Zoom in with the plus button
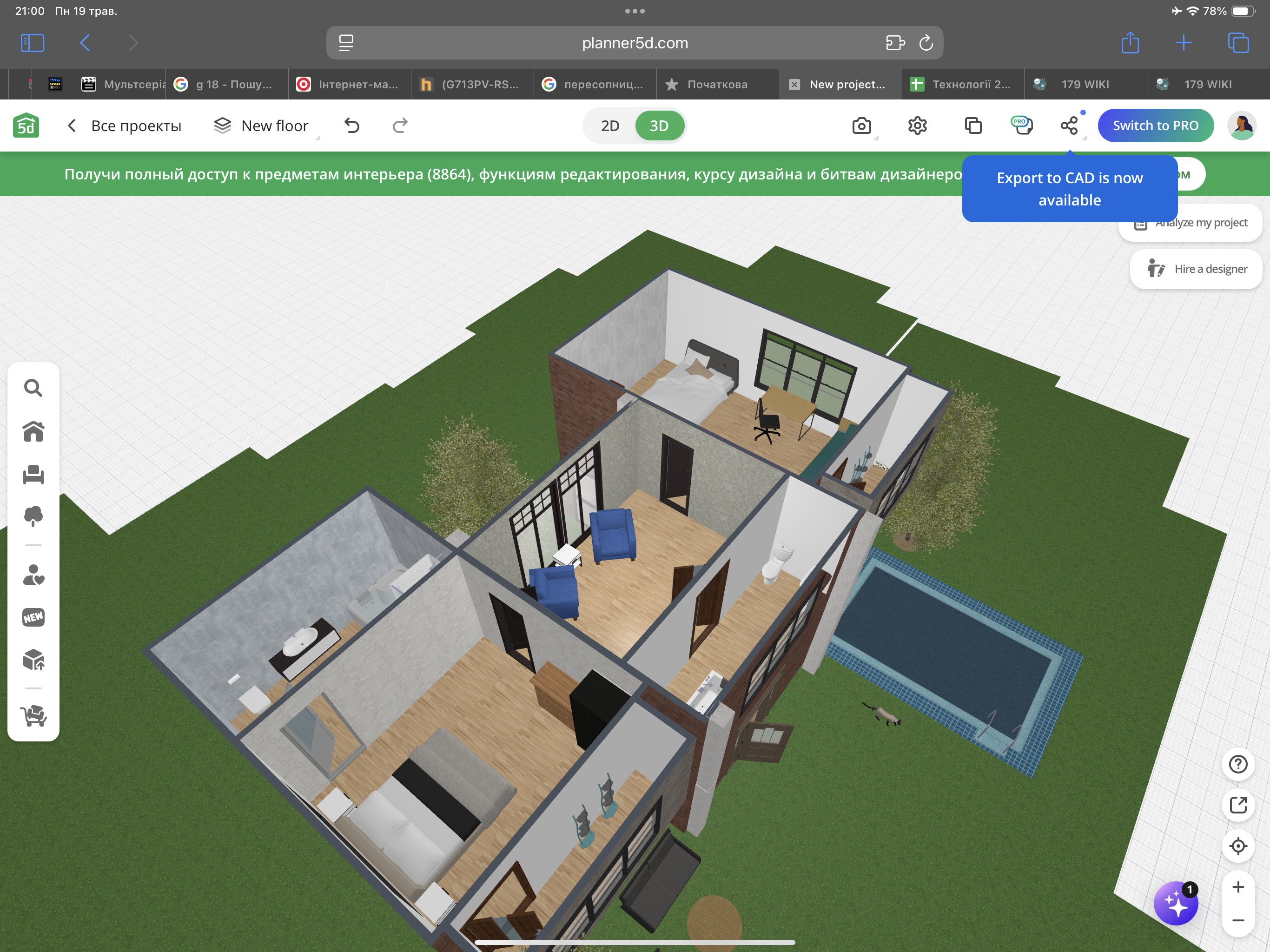Viewport: 1270px width, 952px height. tap(1238, 887)
